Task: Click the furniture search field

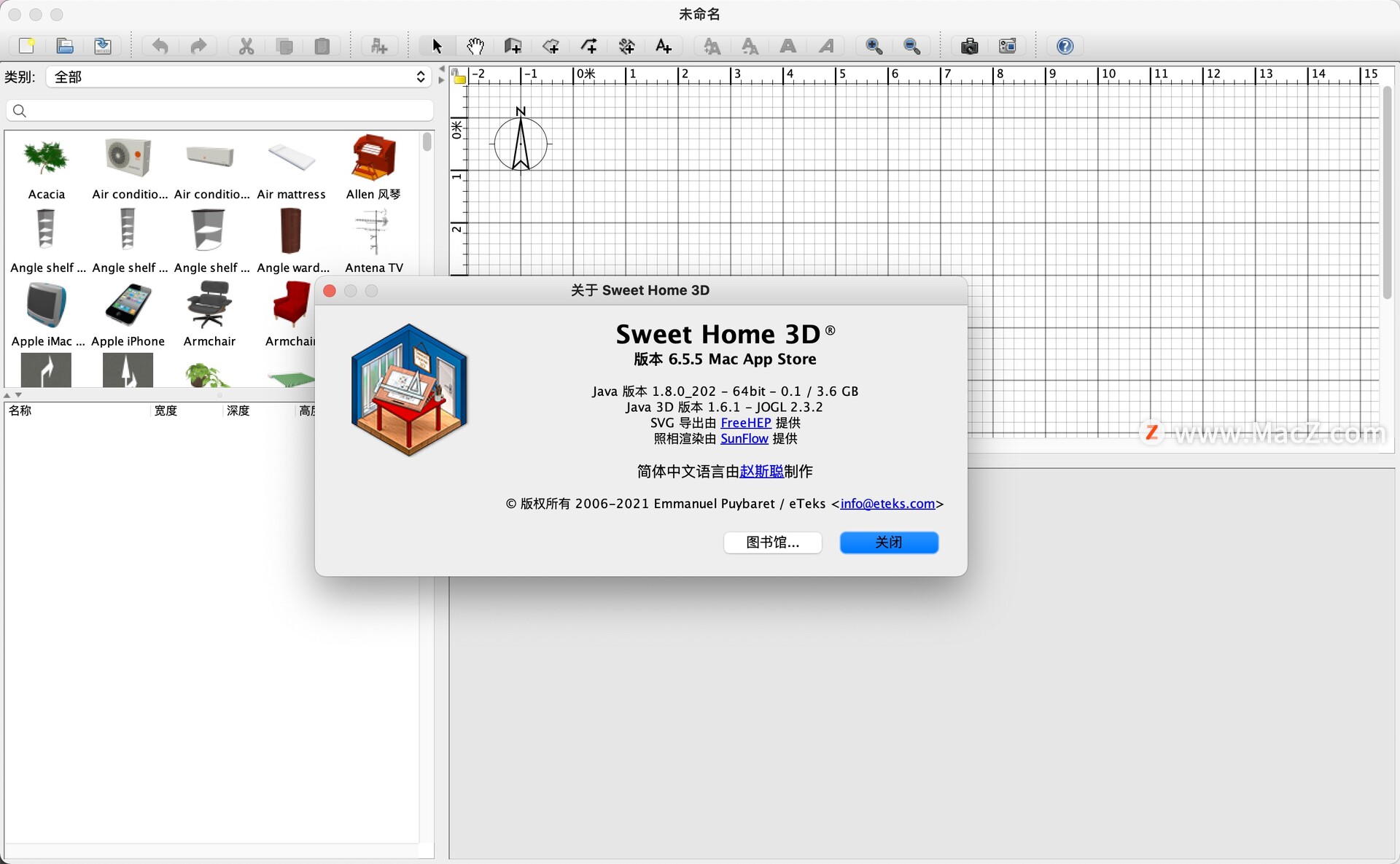Action: (x=219, y=110)
